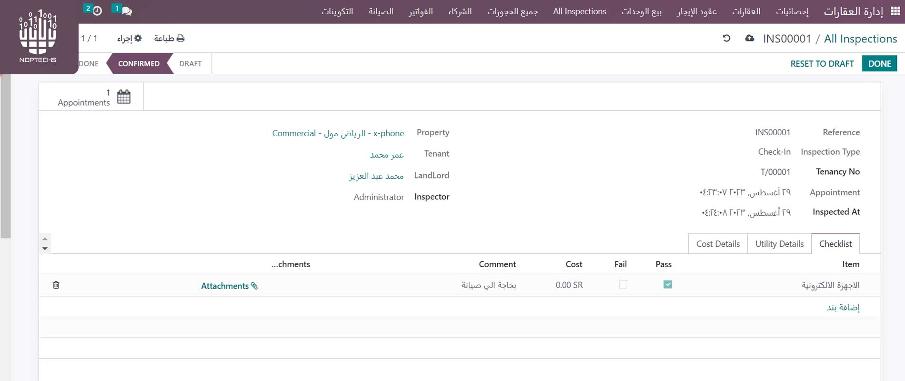This screenshot has height=381, width=905.
Task: Click the Comment cell بحاجة الى صيانة
Action: click(x=488, y=285)
